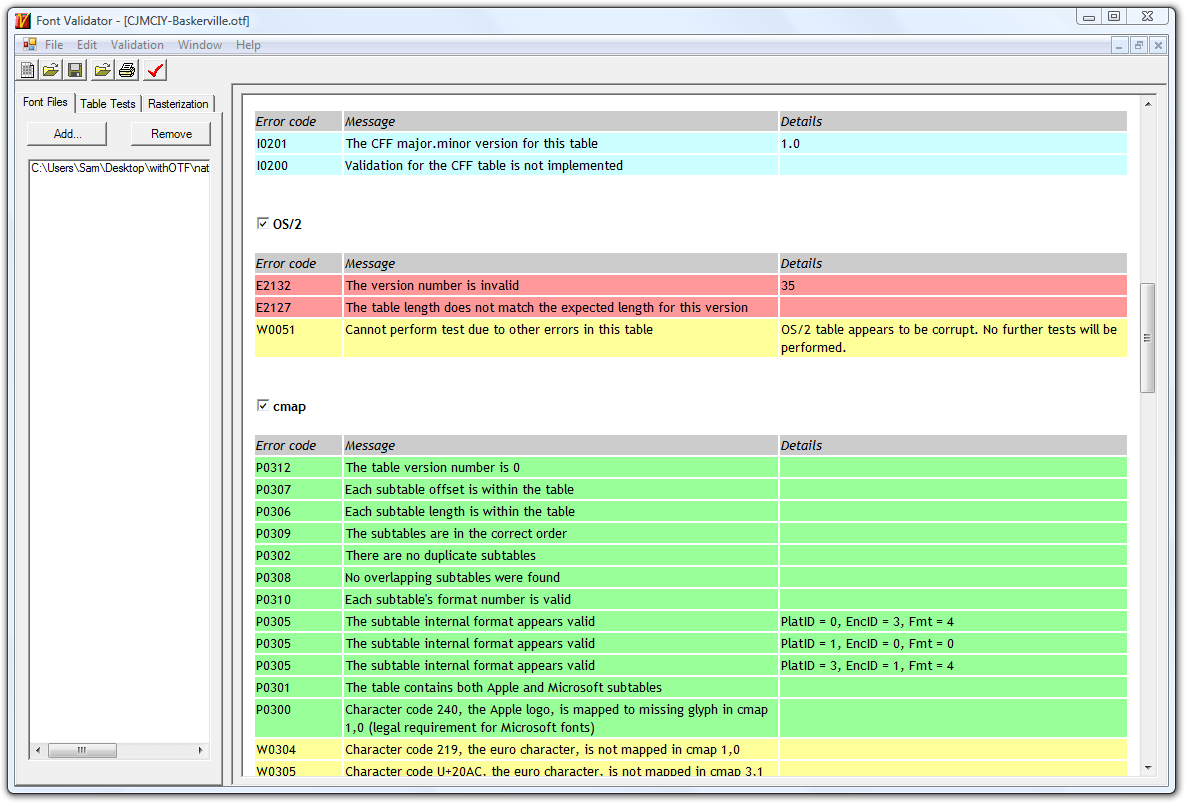The image size is (1185, 803).
Task: Click the Add... button
Action: click(x=67, y=134)
